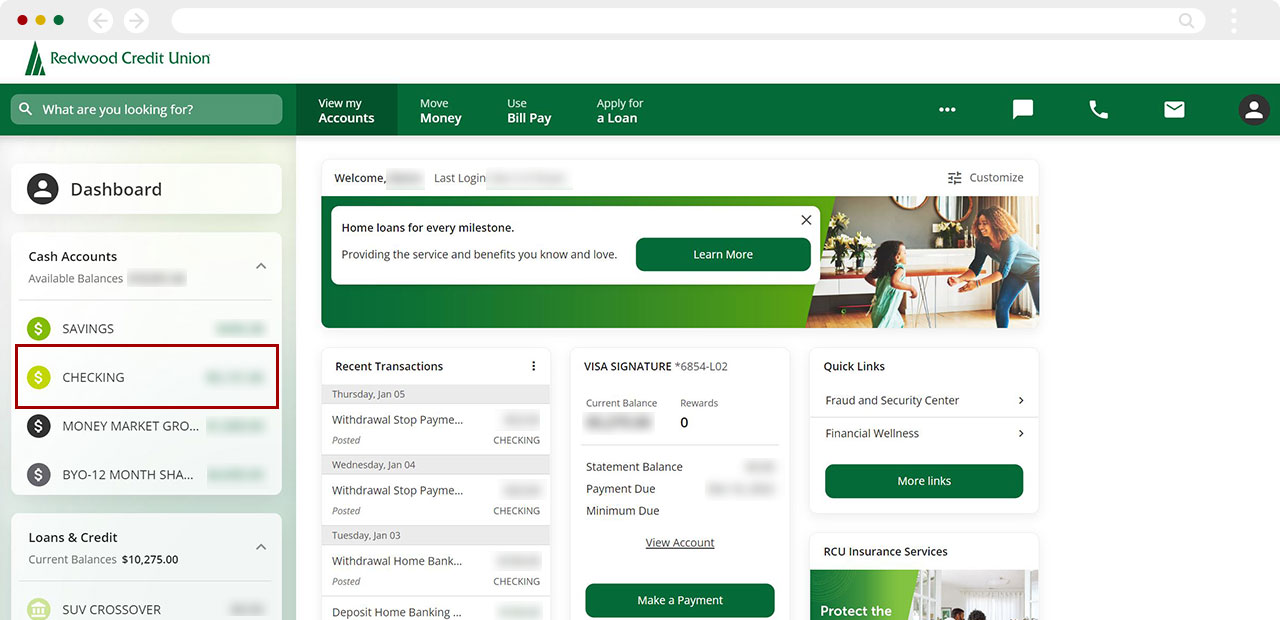Go back with the browser back arrow
The height and width of the screenshot is (620, 1280).
coord(100,20)
